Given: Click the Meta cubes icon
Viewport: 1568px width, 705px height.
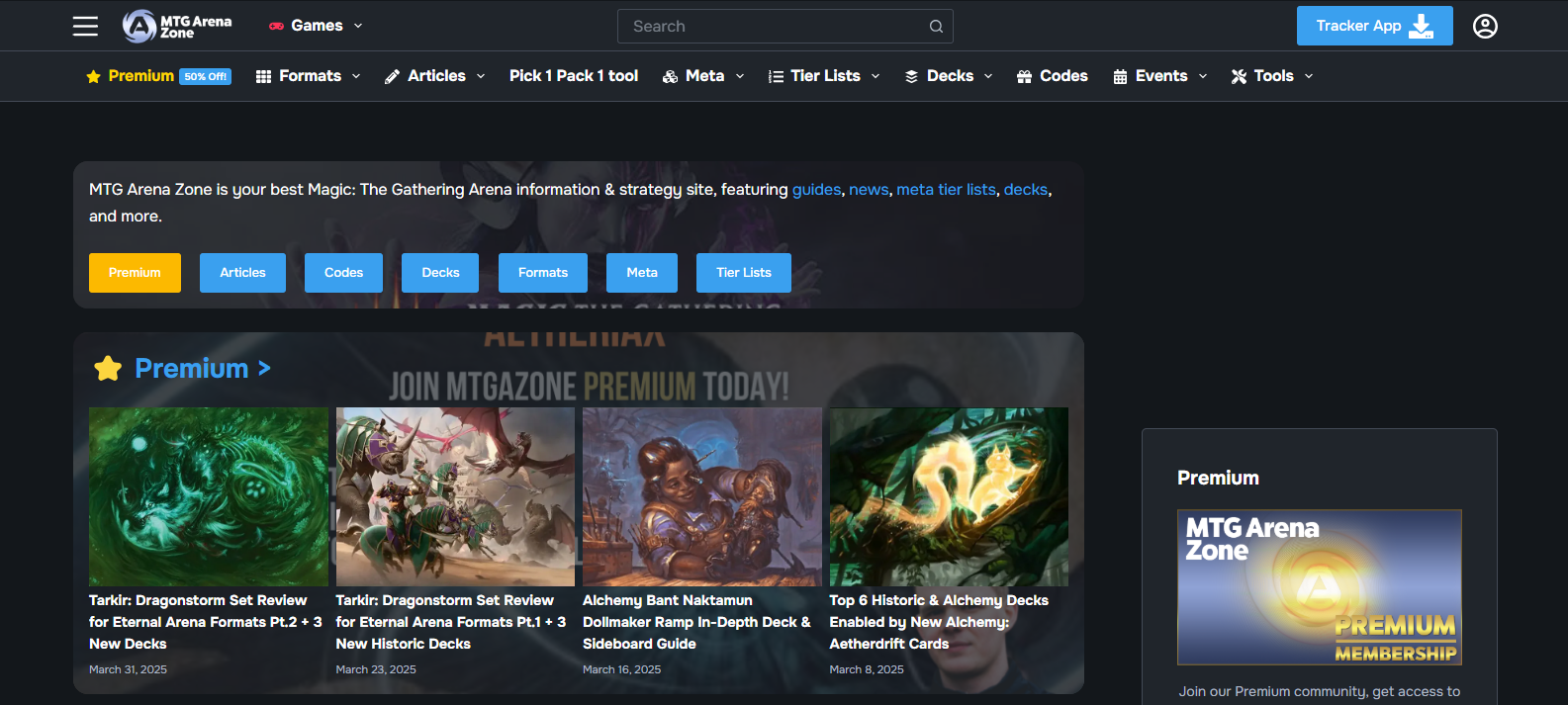Looking at the screenshot, I should pyautogui.click(x=670, y=76).
